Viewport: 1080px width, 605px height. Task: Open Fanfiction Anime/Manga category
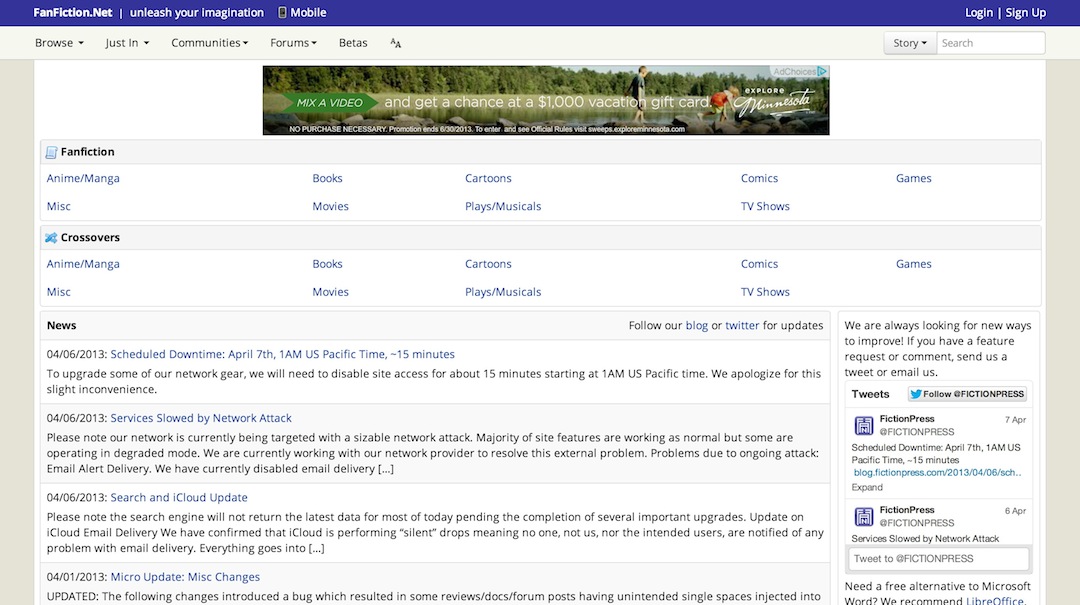(x=83, y=178)
